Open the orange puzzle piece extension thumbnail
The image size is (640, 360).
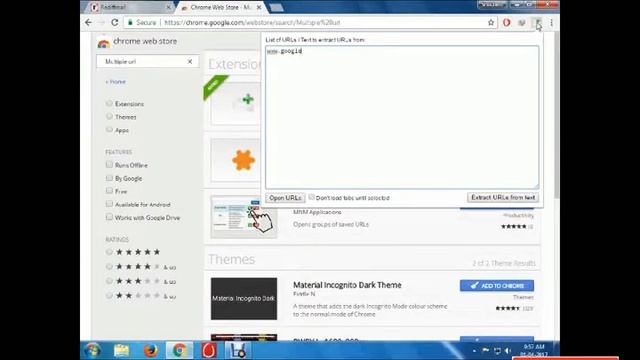[236, 160]
